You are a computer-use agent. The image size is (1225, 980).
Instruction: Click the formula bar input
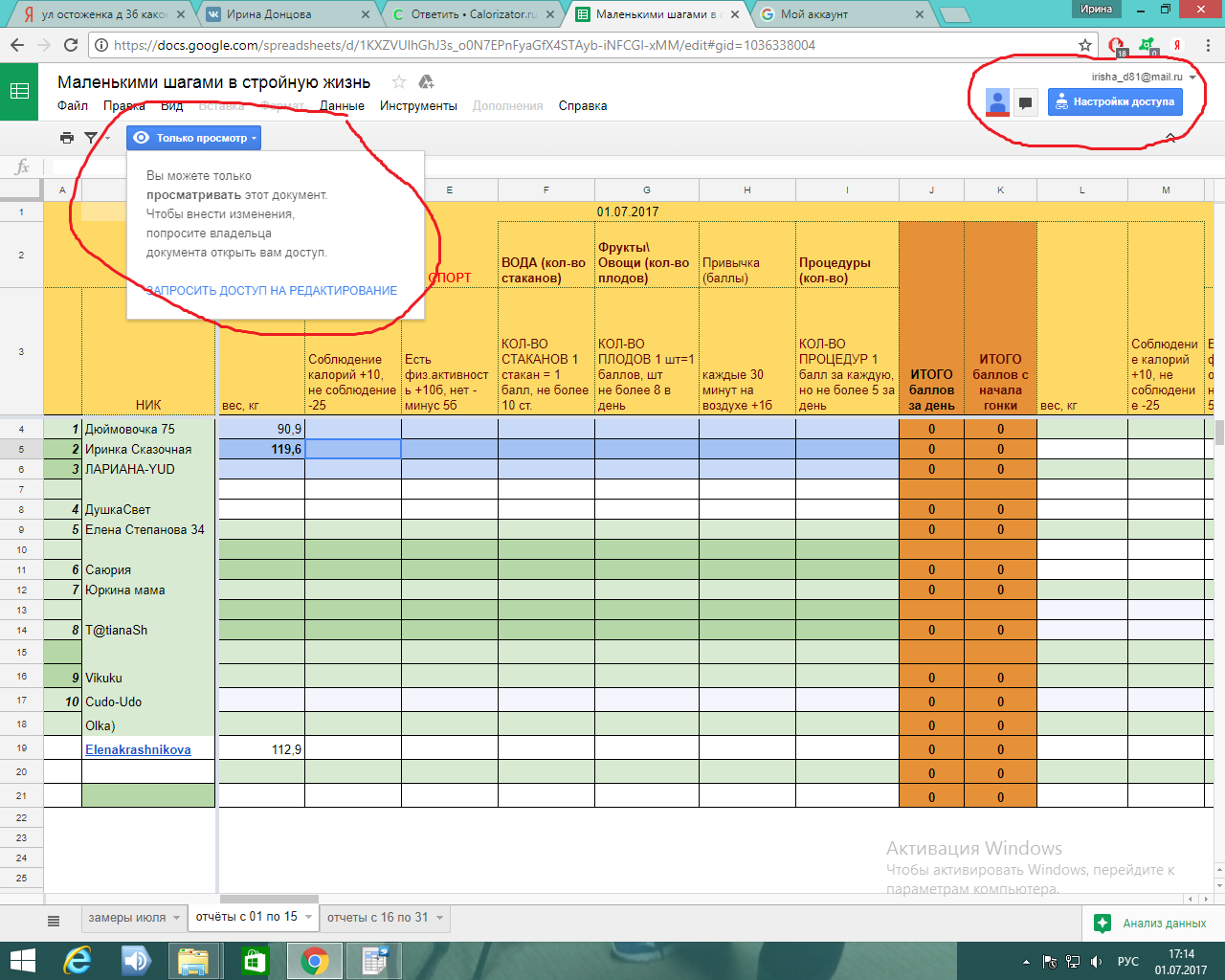(x=632, y=167)
